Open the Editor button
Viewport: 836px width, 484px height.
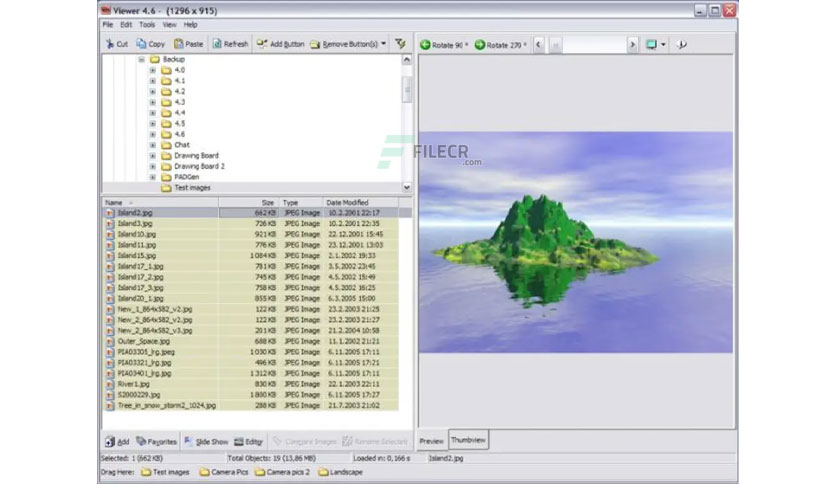248,441
